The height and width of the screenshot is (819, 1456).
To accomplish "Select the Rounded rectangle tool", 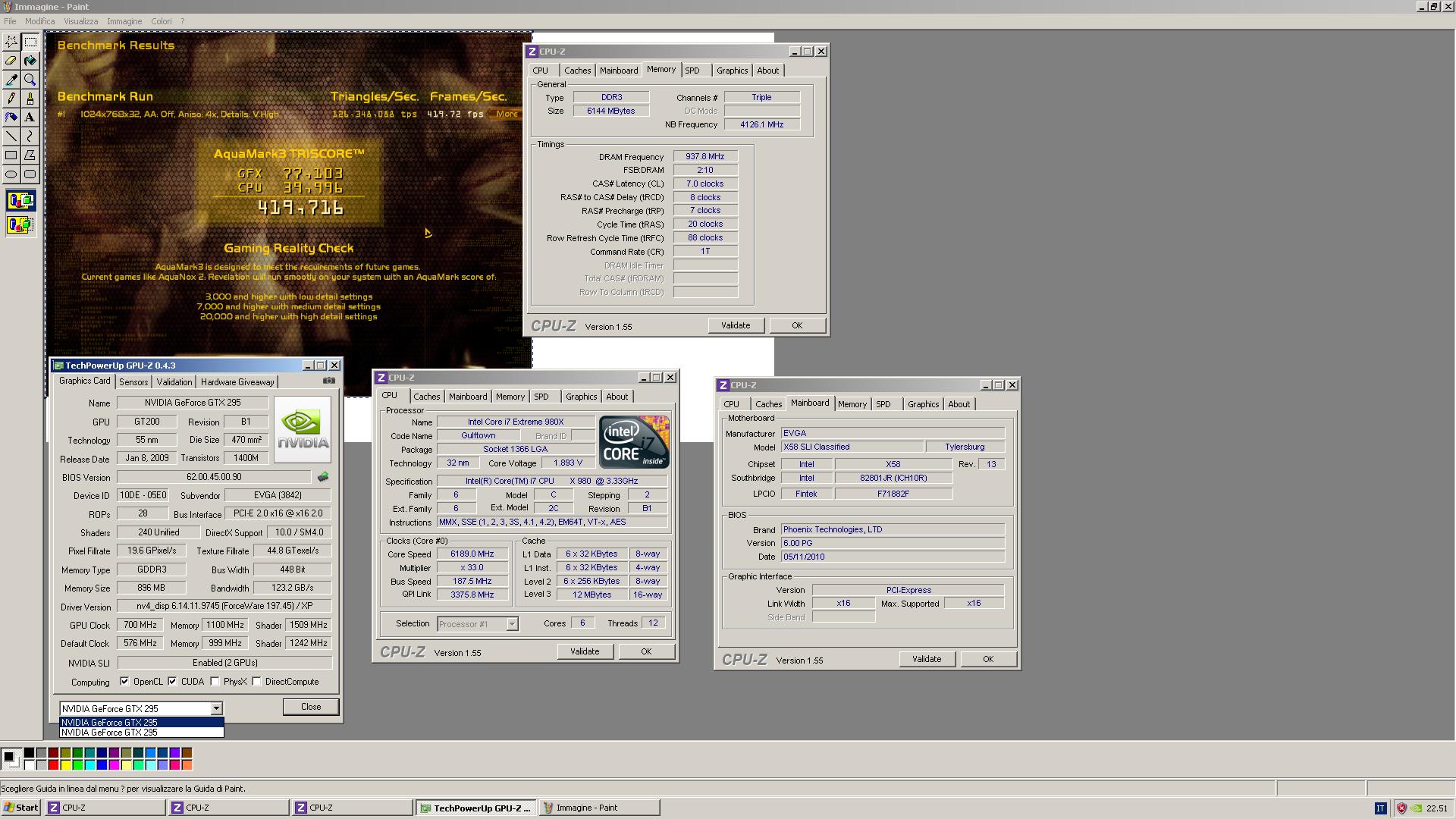I will point(30,174).
